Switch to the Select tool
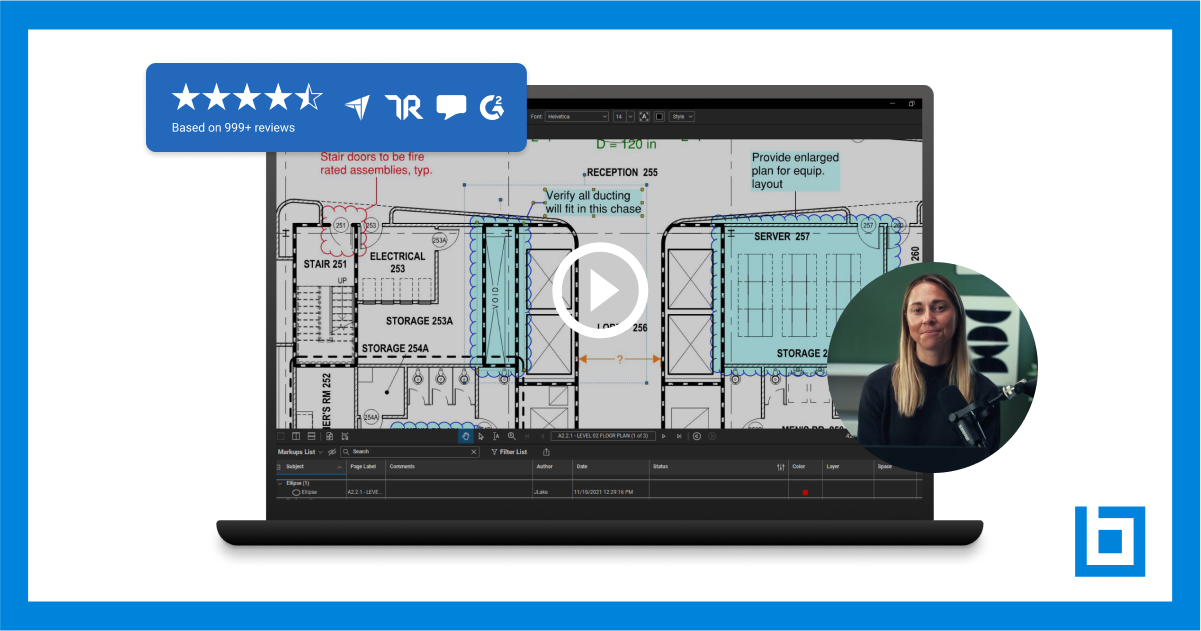 480,436
